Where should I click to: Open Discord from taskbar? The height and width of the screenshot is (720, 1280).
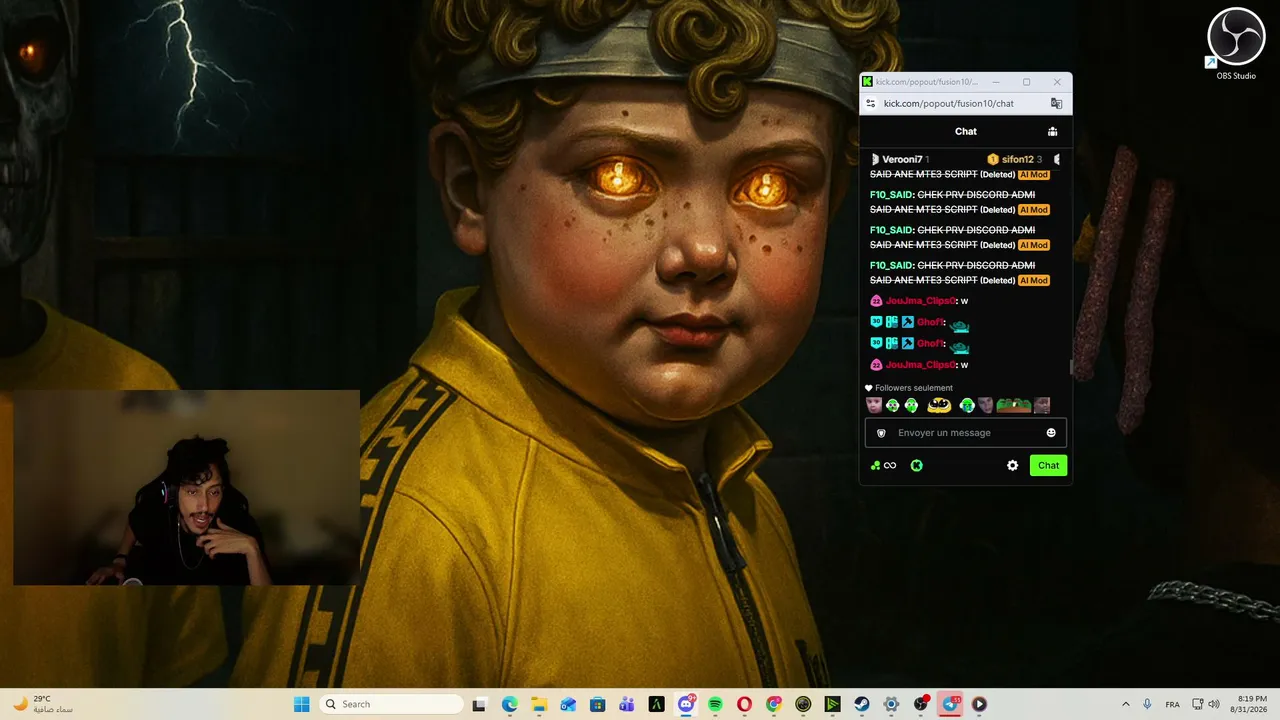click(686, 704)
